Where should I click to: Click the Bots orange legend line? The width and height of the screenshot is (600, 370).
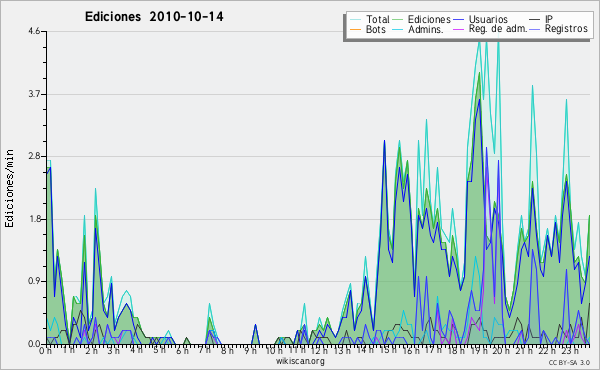[355, 29]
